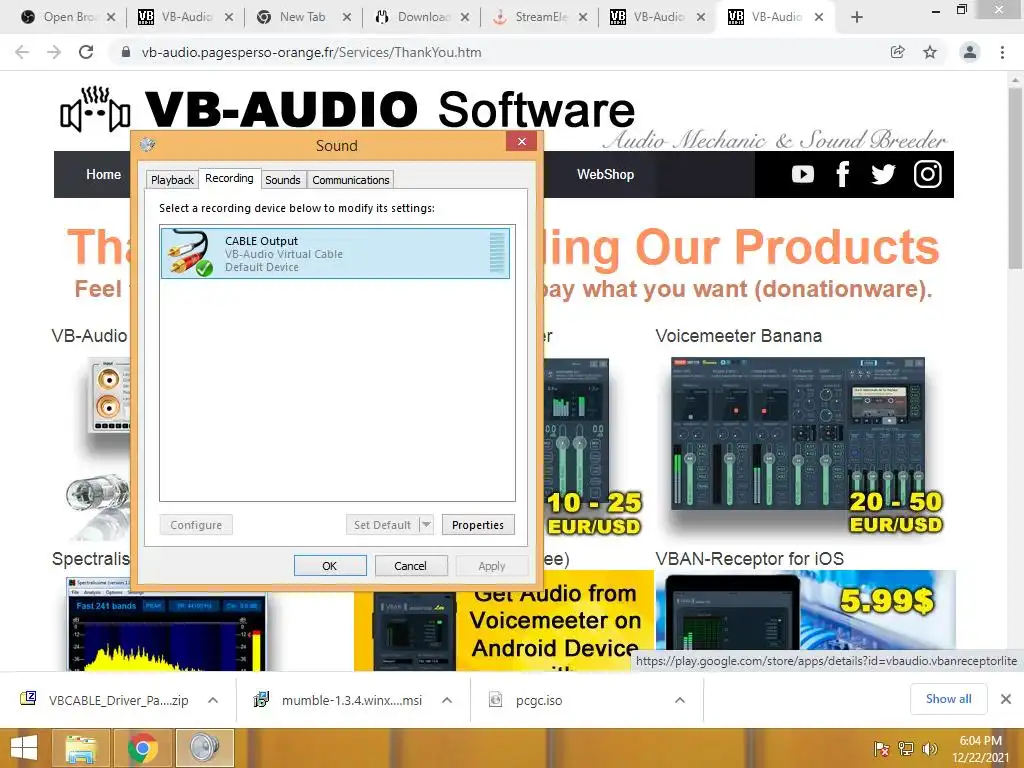1024x768 pixels.
Task: Select the Sound taskbar button
Action: click(205, 748)
